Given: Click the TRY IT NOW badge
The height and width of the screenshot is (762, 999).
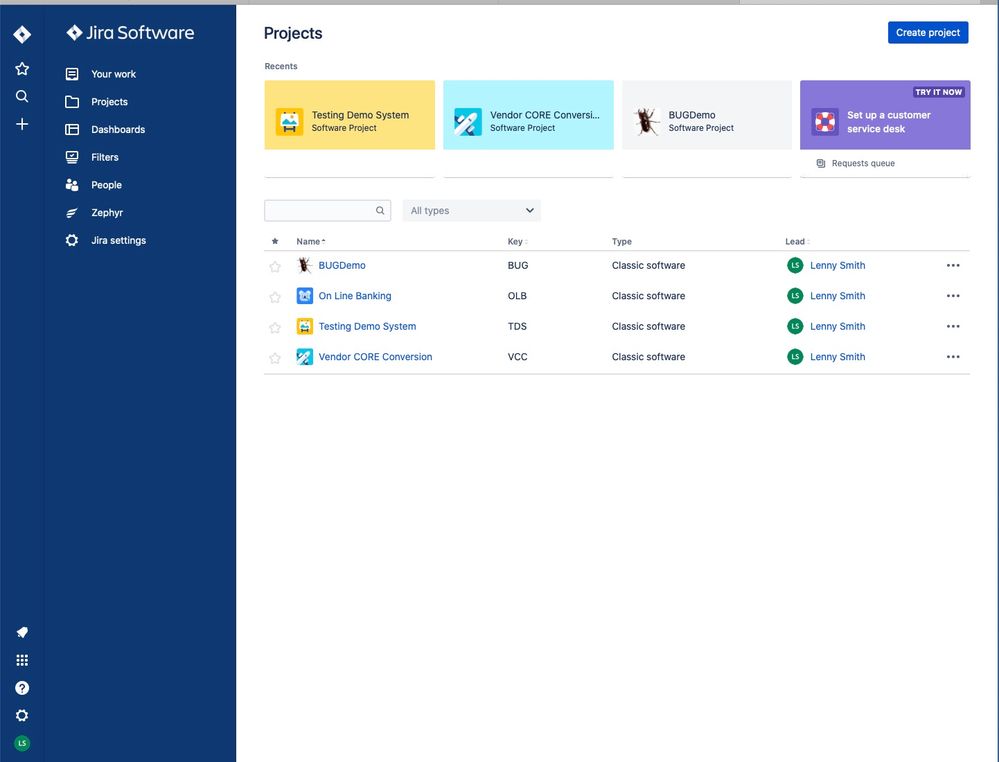Looking at the screenshot, I should click(x=938, y=92).
